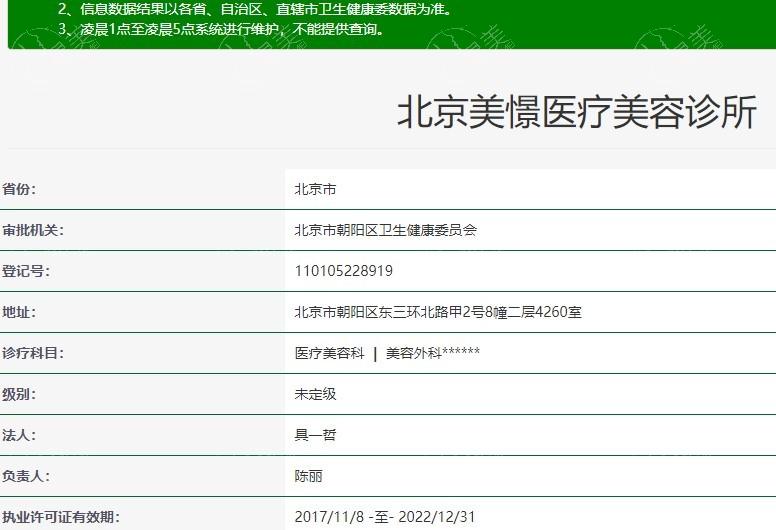Select the 未定级 value
The image size is (776, 530).
click(x=315, y=394)
